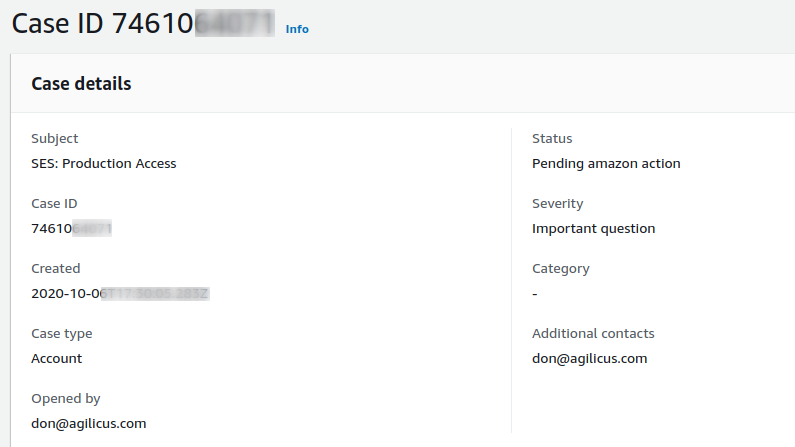Viewport: 795px width, 447px height.
Task: Select the Account case type value
Action: (x=57, y=359)
